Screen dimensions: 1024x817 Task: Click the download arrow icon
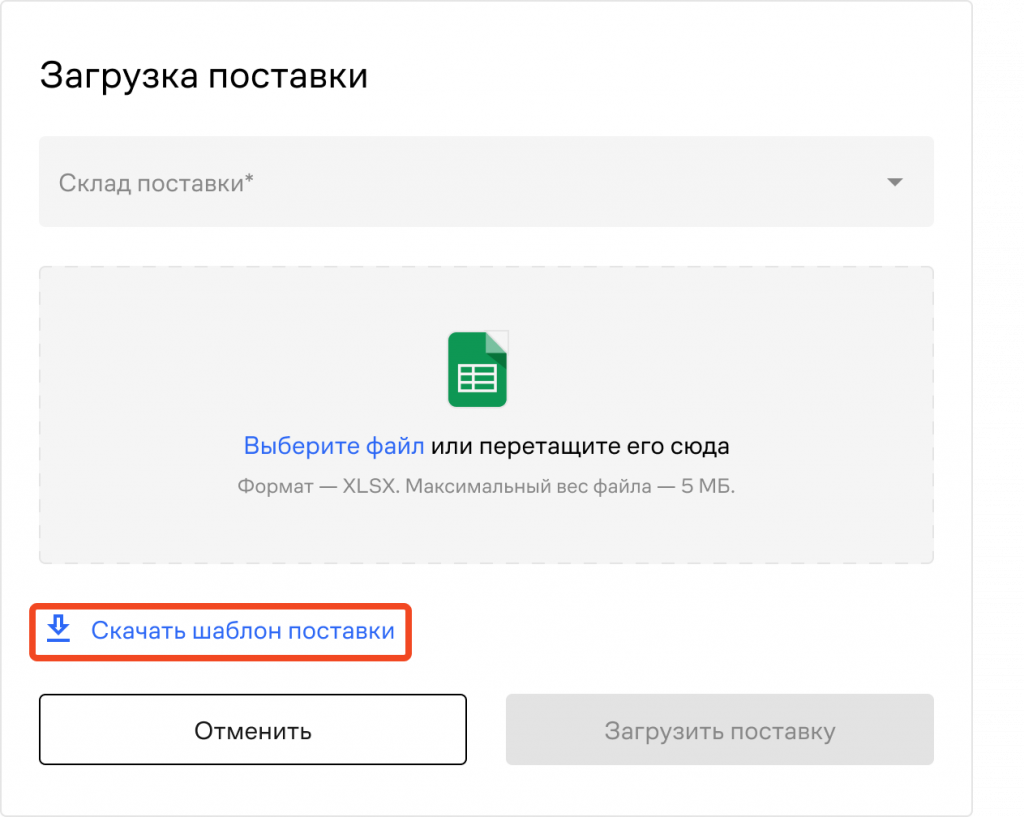(x=58, y=628)
